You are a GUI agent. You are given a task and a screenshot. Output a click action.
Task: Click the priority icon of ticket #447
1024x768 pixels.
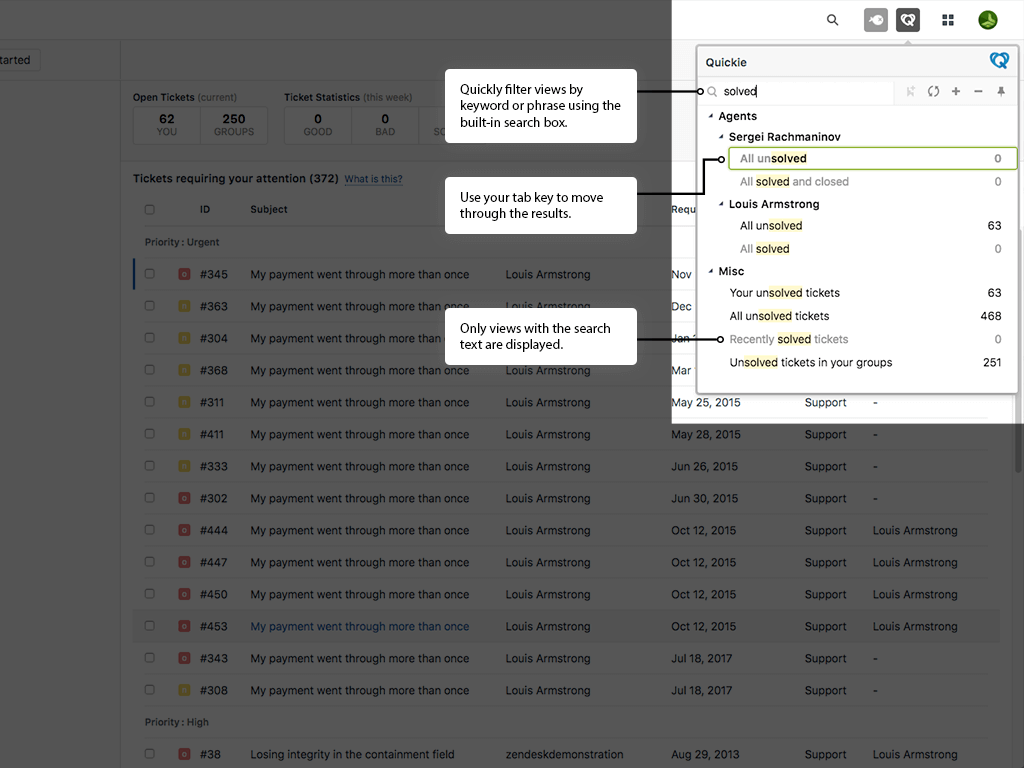click(184, 562)
